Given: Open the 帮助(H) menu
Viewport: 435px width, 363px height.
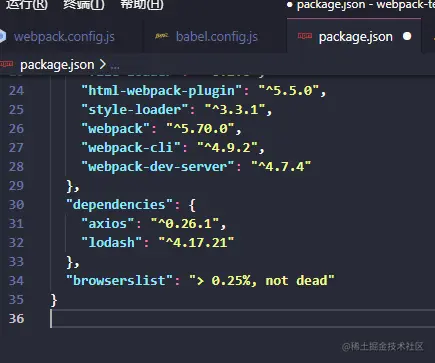Looking at the screenshot, I should tap(142, 5).
